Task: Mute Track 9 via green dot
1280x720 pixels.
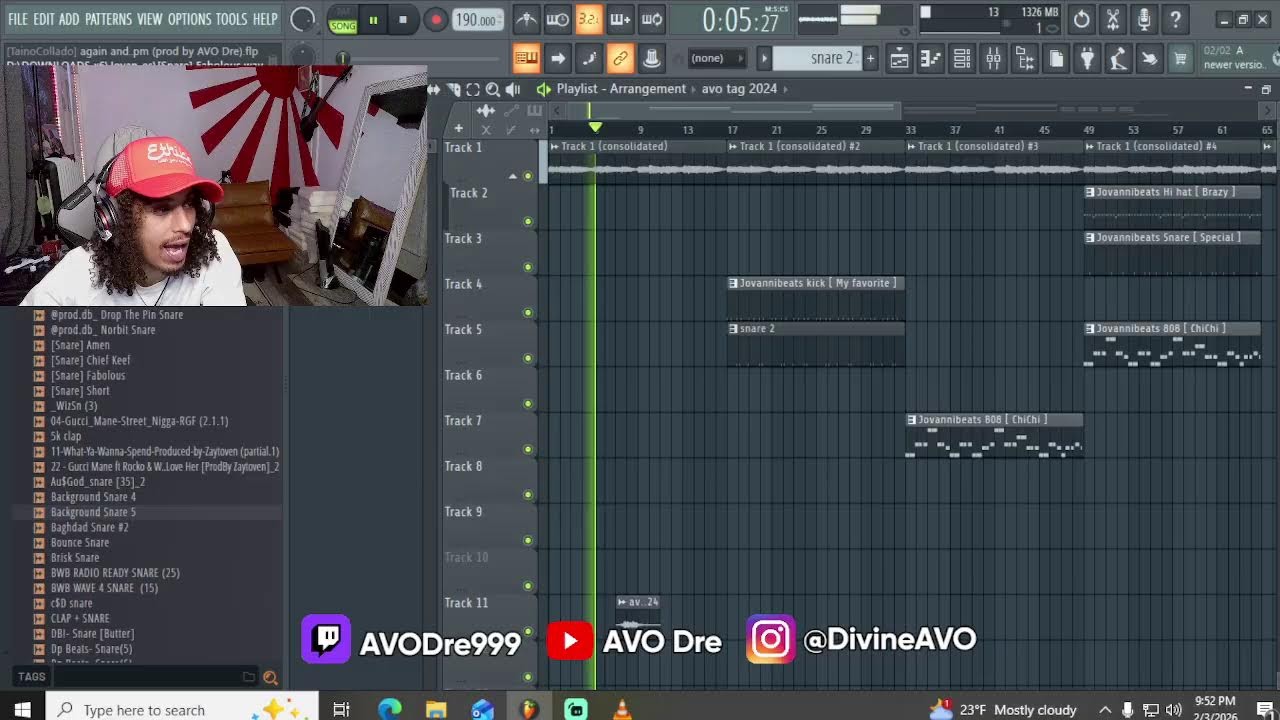Action: [528, 540]
